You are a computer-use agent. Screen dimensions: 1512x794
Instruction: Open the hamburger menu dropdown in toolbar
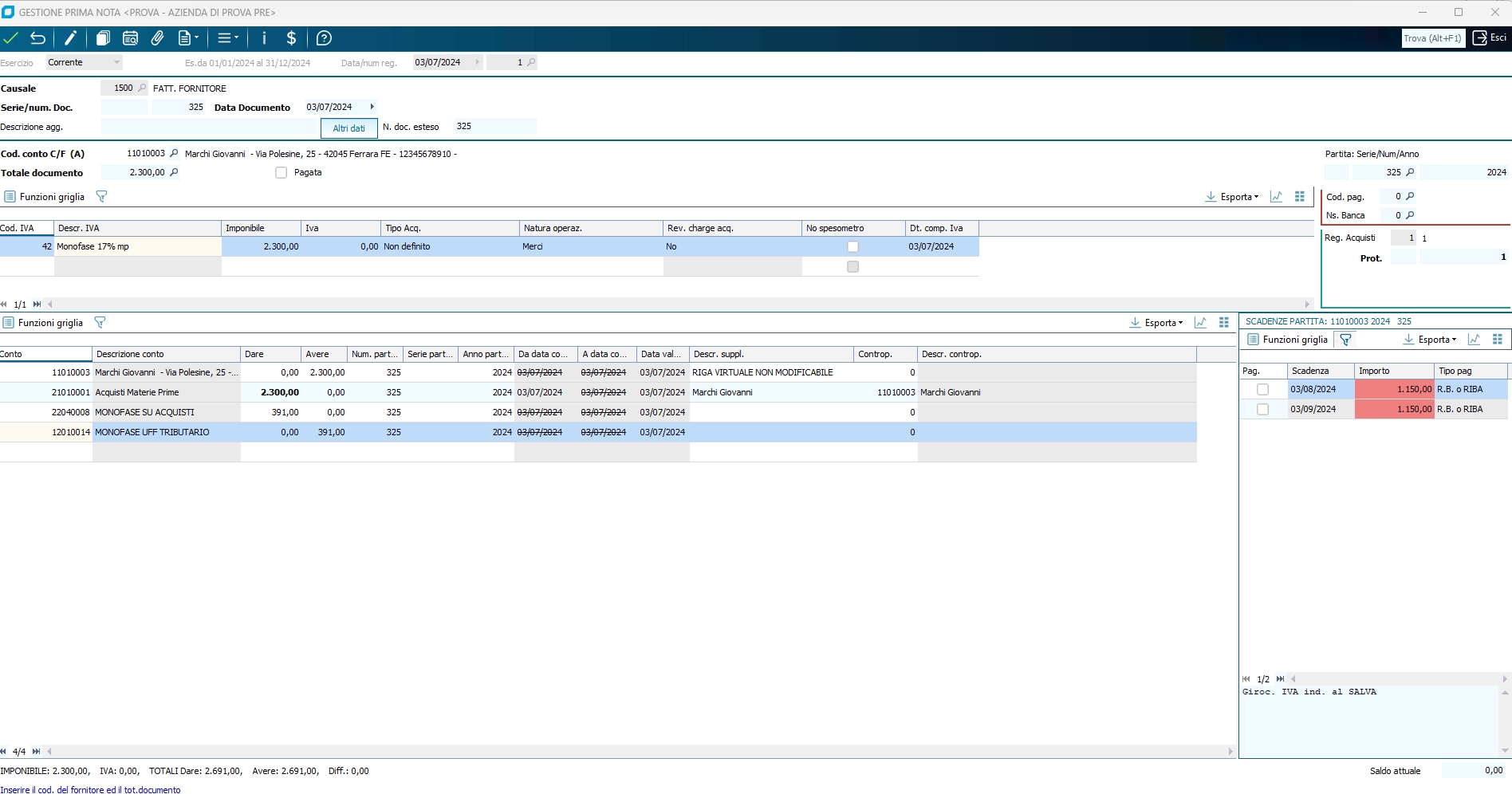(x=228, y=38)
